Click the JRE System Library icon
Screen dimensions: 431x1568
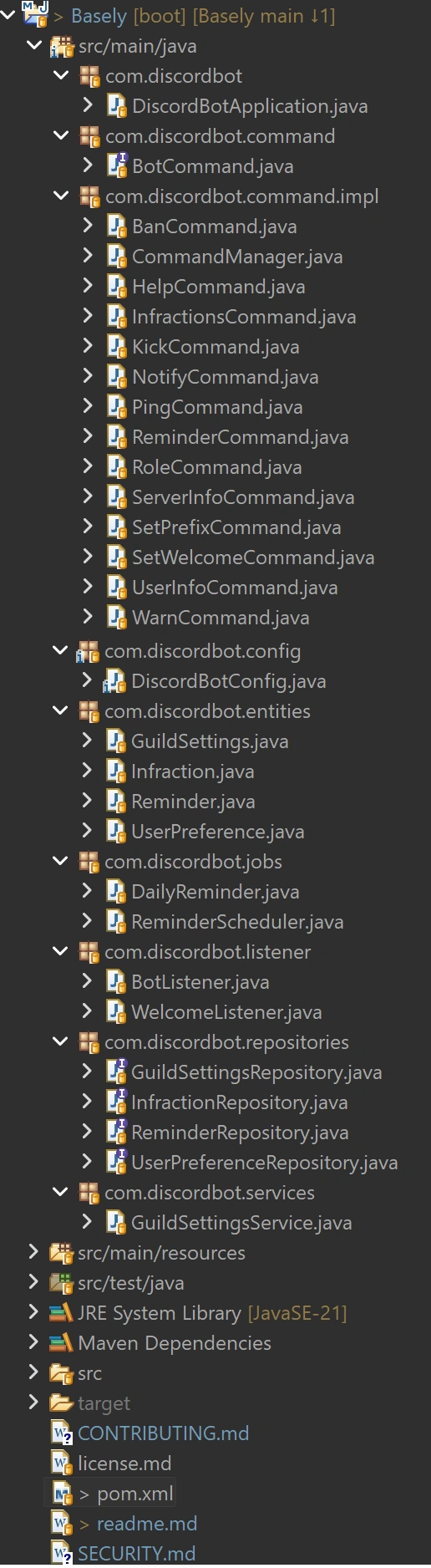[x=61, y=1313]
